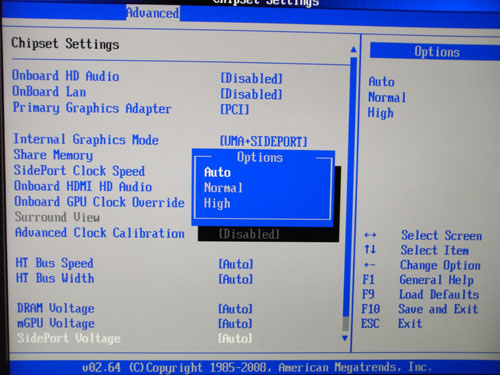Click the vertical scrollbar track
500x375 pixels.
[349, 193]
